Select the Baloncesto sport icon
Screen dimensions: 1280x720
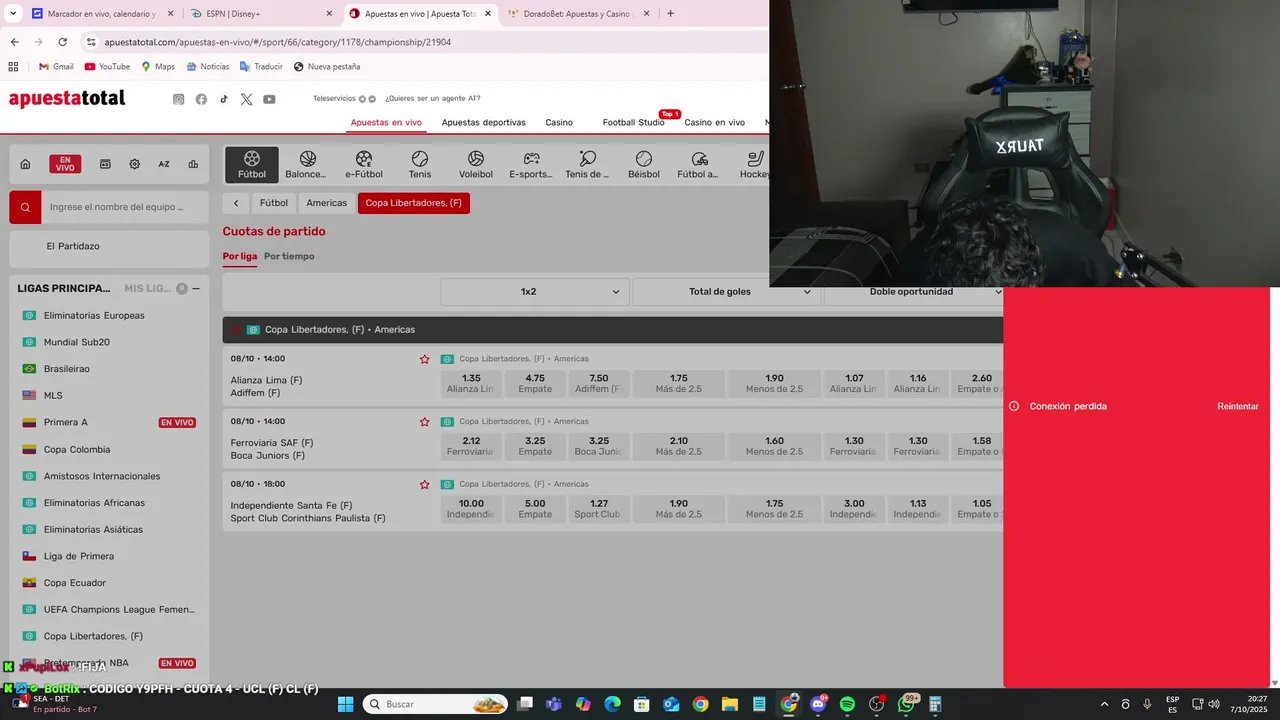(307, 165)
